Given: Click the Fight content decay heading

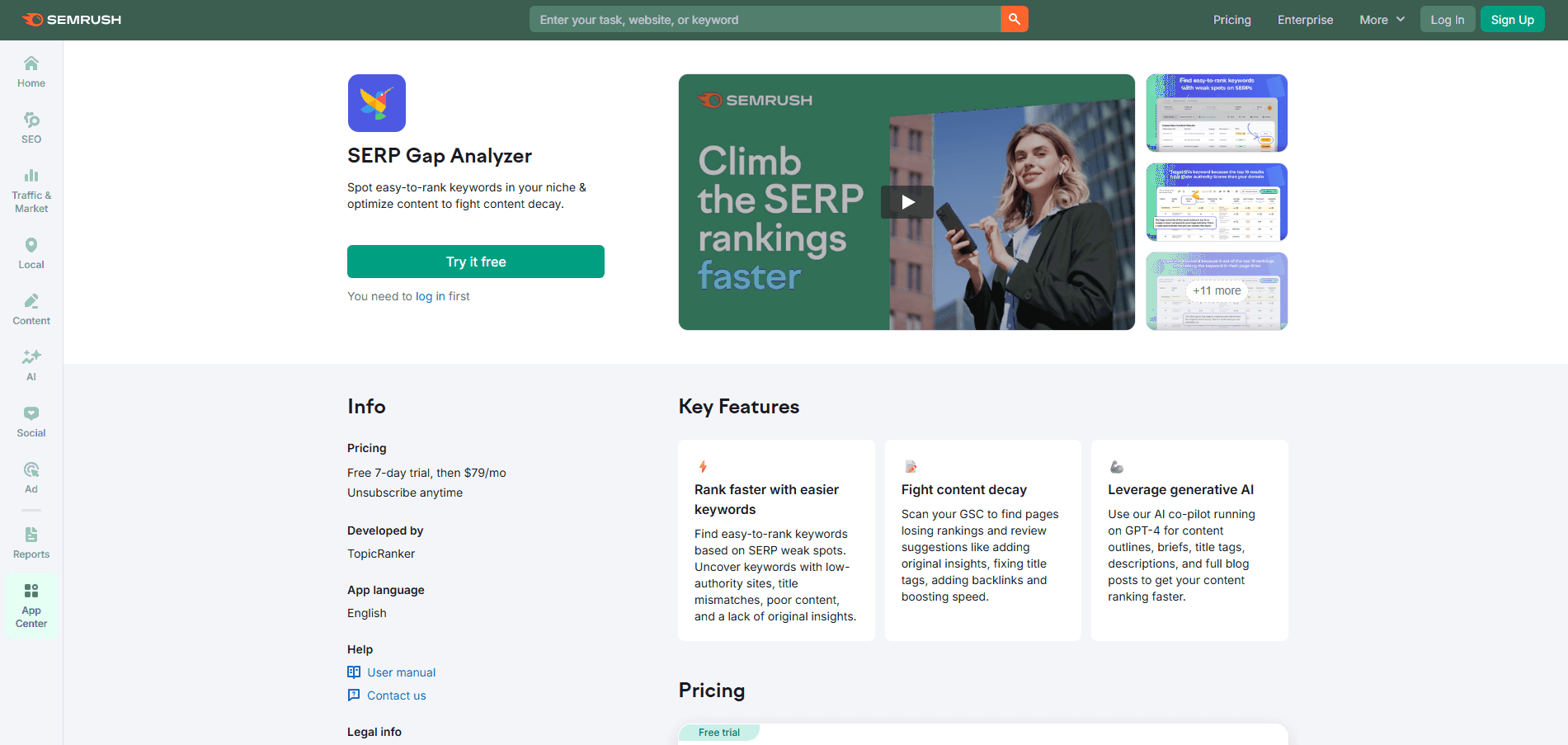Looking at the screenshot, I should [x=964, y=489].
